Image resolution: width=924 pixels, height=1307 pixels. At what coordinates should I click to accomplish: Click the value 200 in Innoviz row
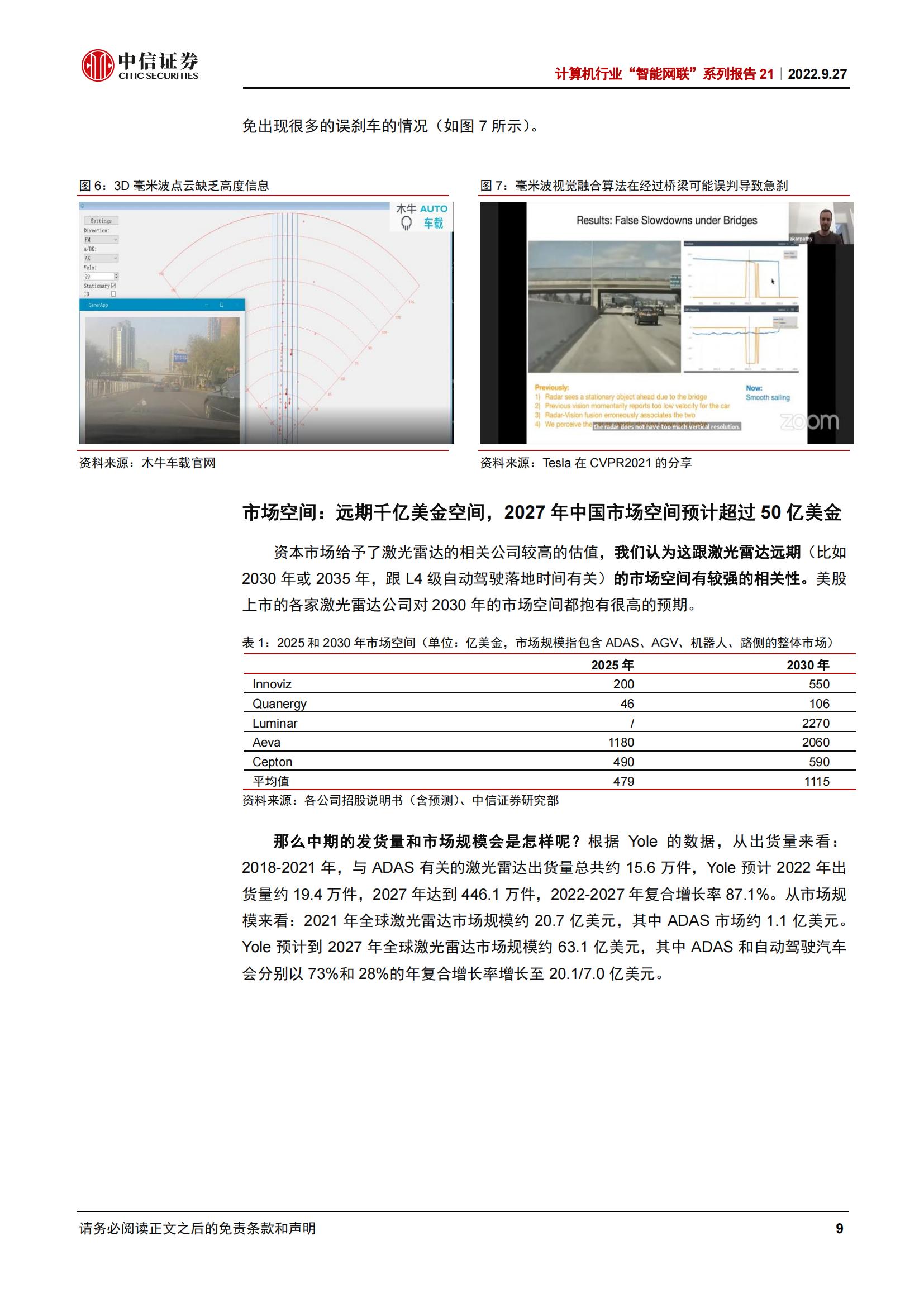tap(623, 685)
